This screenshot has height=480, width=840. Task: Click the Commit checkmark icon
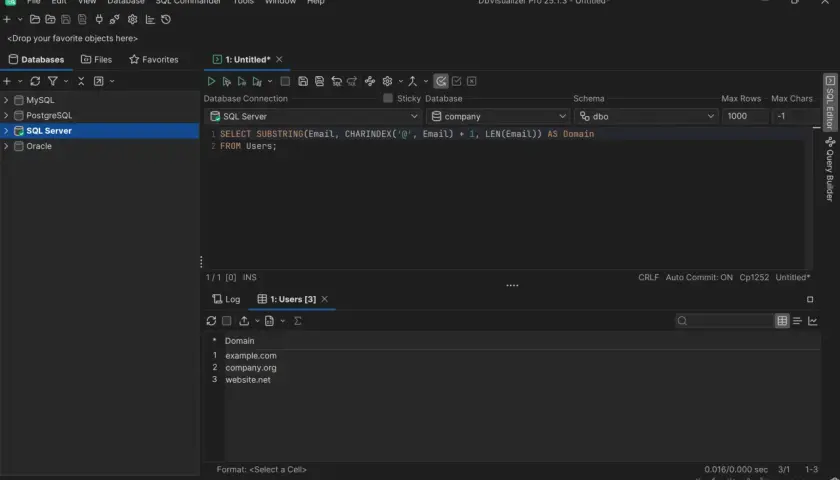[x=456, y=81]
